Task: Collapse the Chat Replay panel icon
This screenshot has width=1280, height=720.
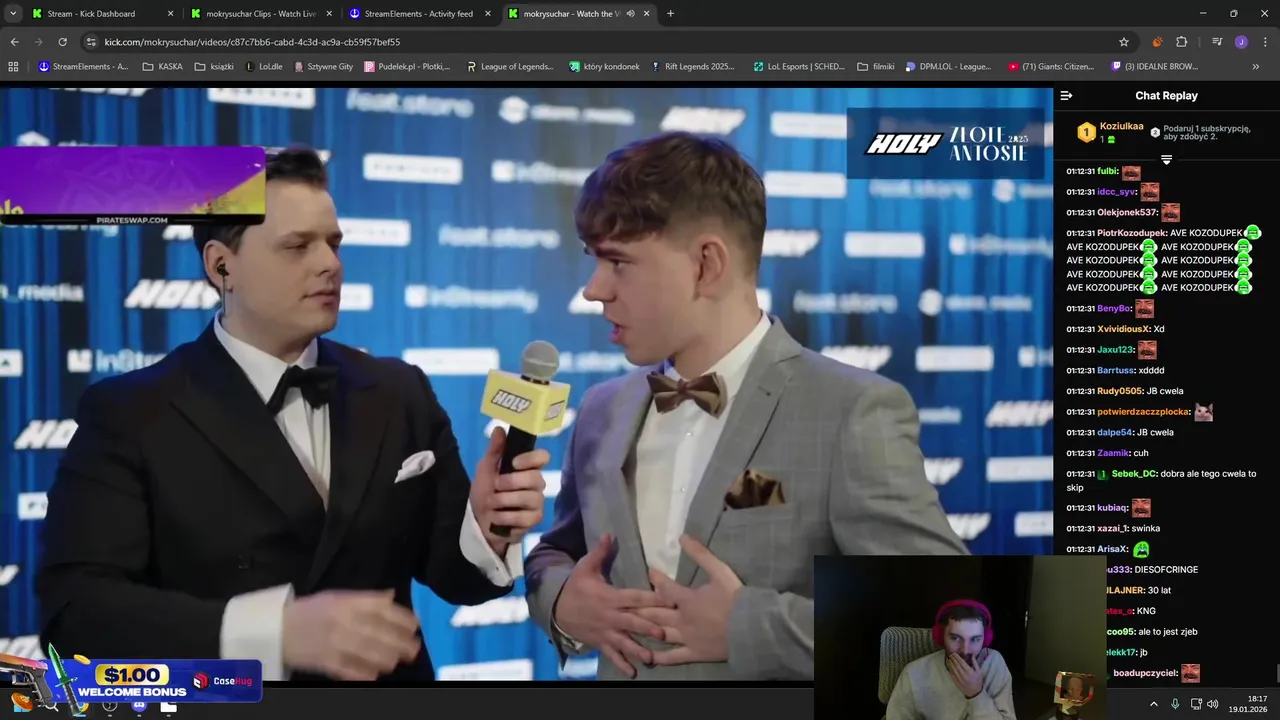Action: click(1066, 96)
